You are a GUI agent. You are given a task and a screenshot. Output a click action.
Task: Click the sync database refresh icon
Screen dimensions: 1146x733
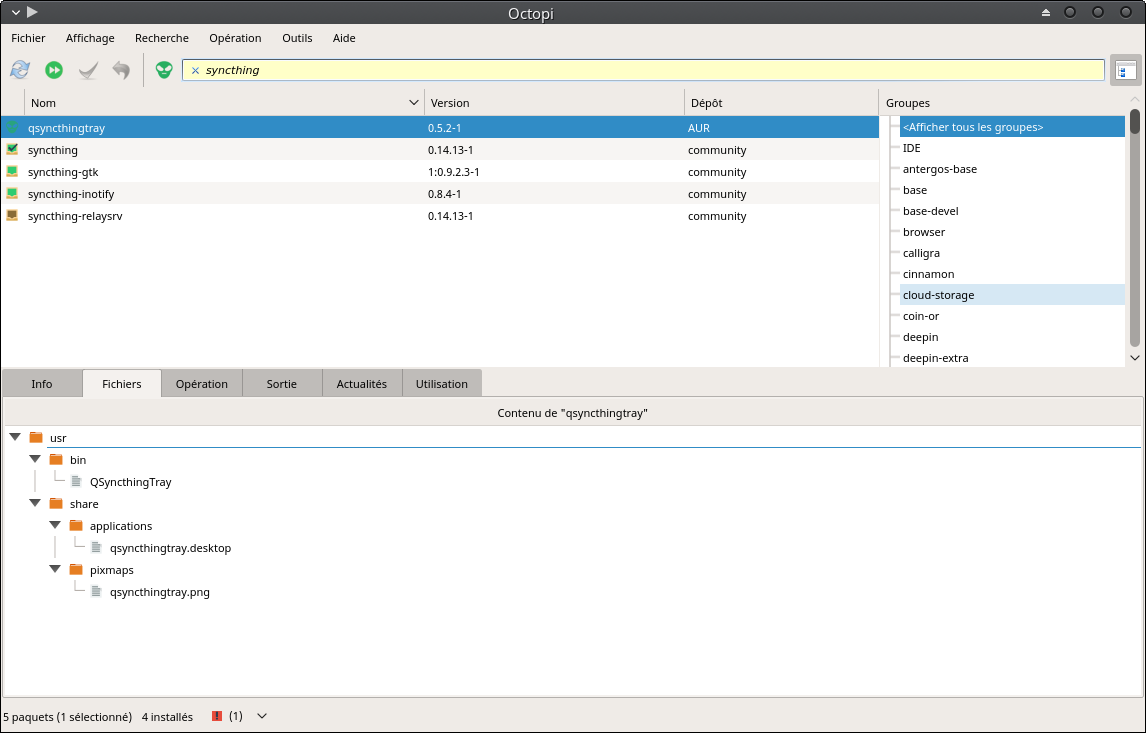click(20, 70)
